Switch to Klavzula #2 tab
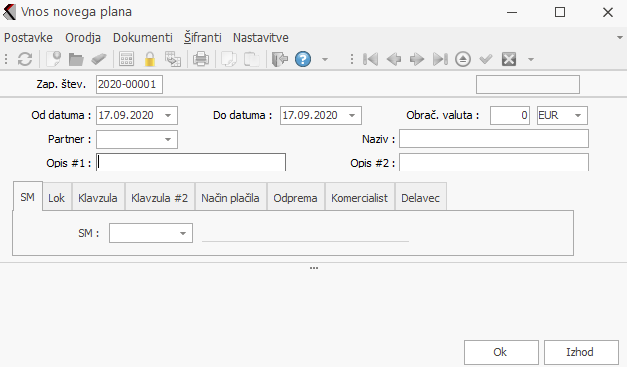The width and height of the screenshot is (627, 367). (x=160, y=198)
